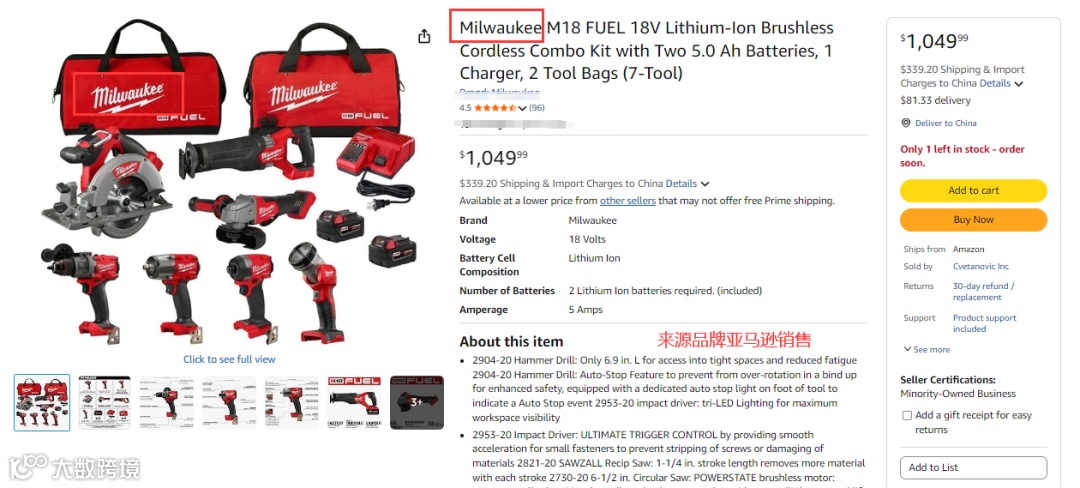Viewport: 1080px width, 488px height.
Task: Expand the See more seller info
Action: coord(926,350)
